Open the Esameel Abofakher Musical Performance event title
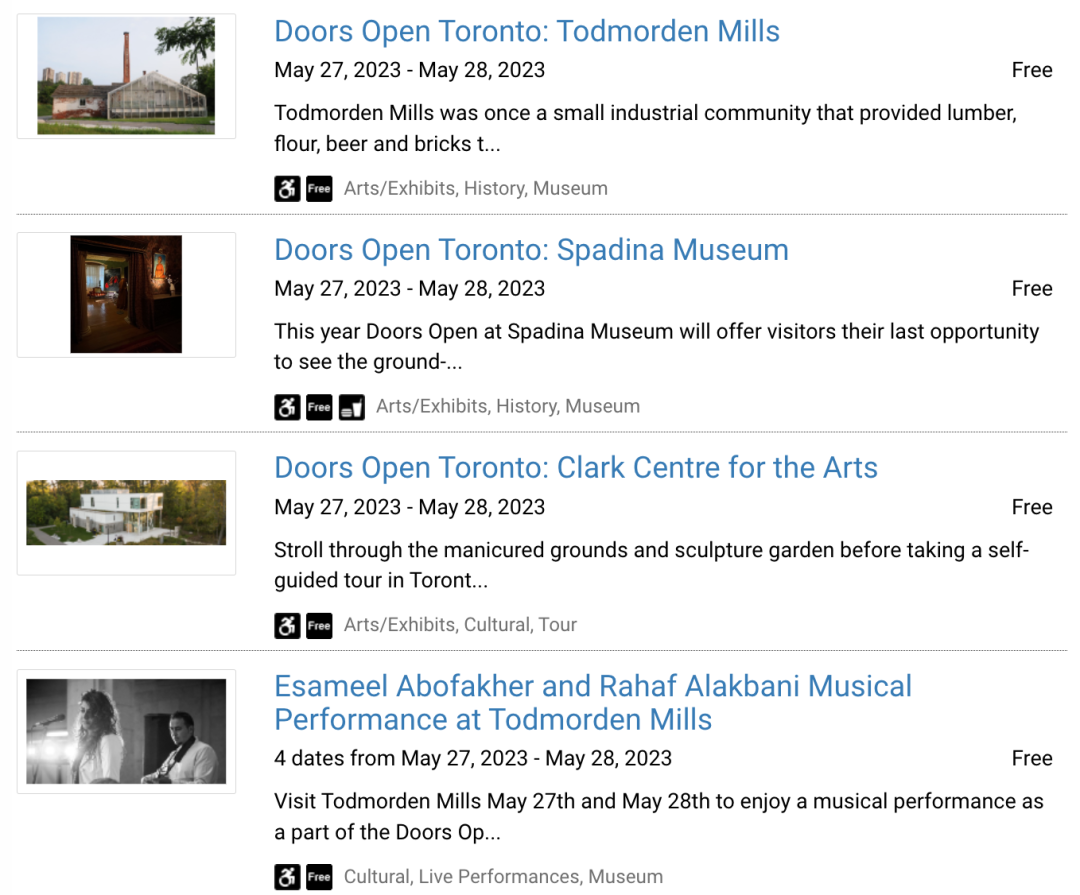The image size is (1080, 895). (x=592, y=702)
